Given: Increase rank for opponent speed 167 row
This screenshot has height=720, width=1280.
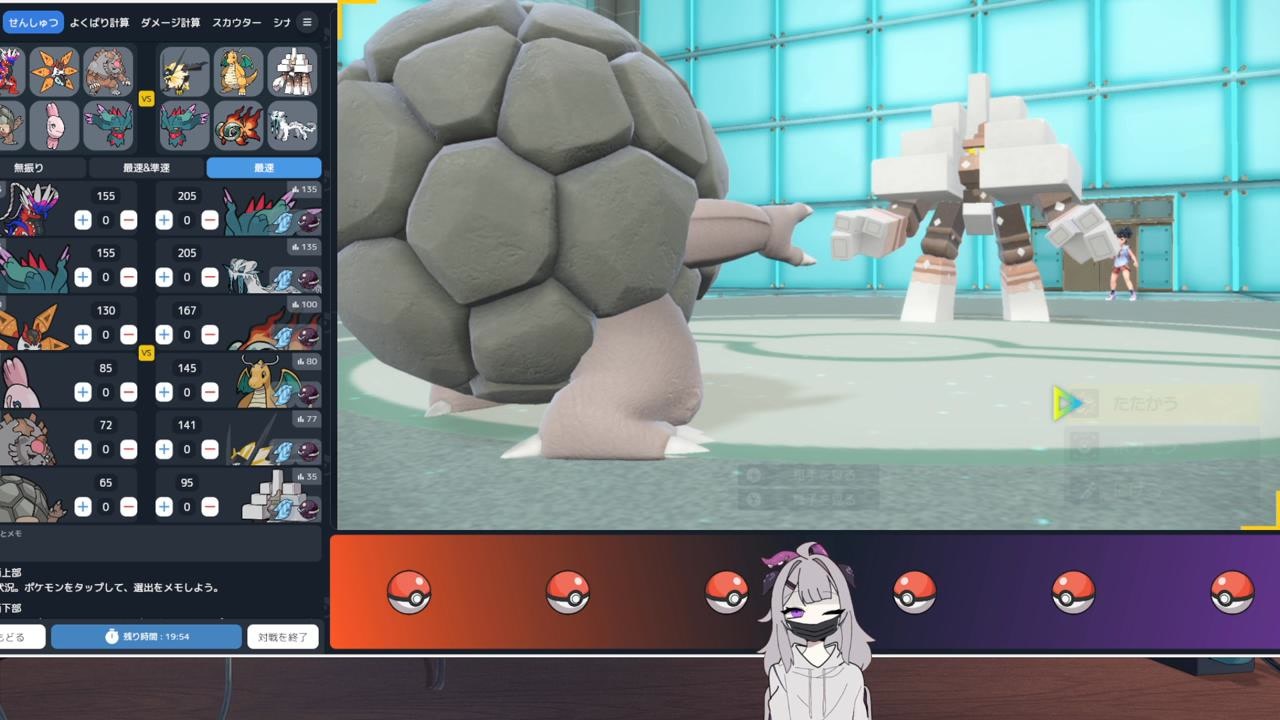Looking at the screenshot, I should click(164, 334).
